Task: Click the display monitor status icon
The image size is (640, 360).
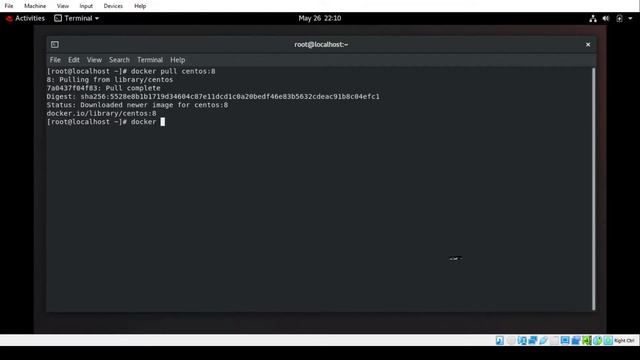Action: click(x=565, y=341)
